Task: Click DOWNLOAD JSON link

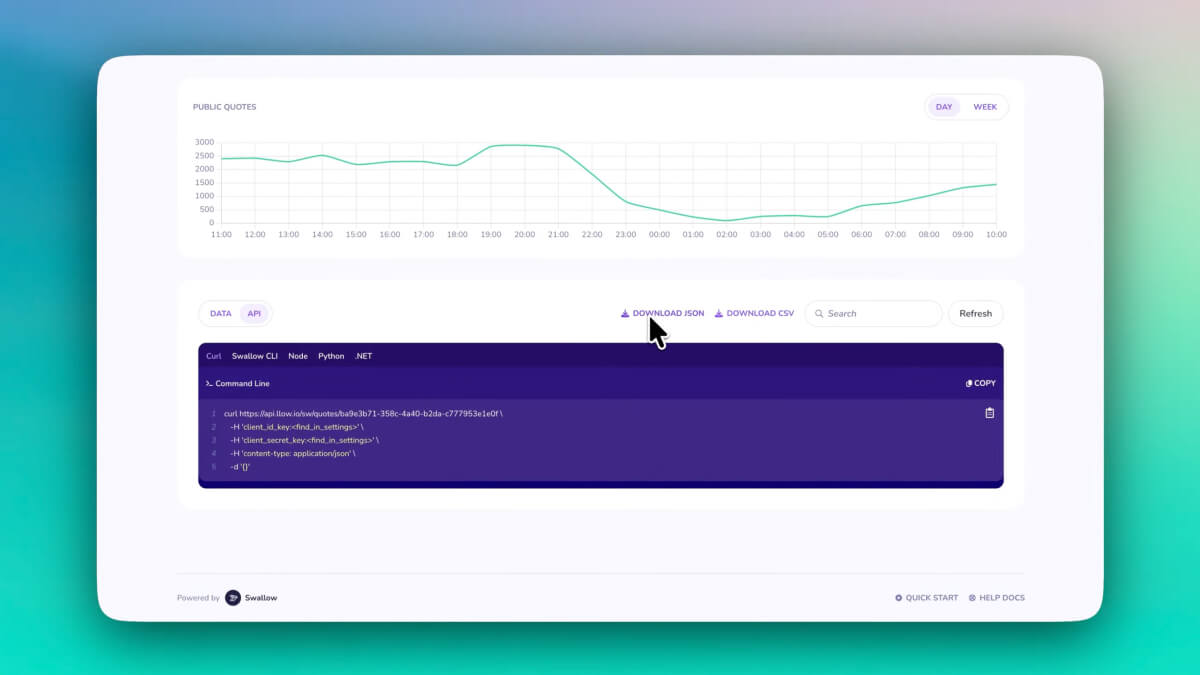Action: [x=662, y=314]
